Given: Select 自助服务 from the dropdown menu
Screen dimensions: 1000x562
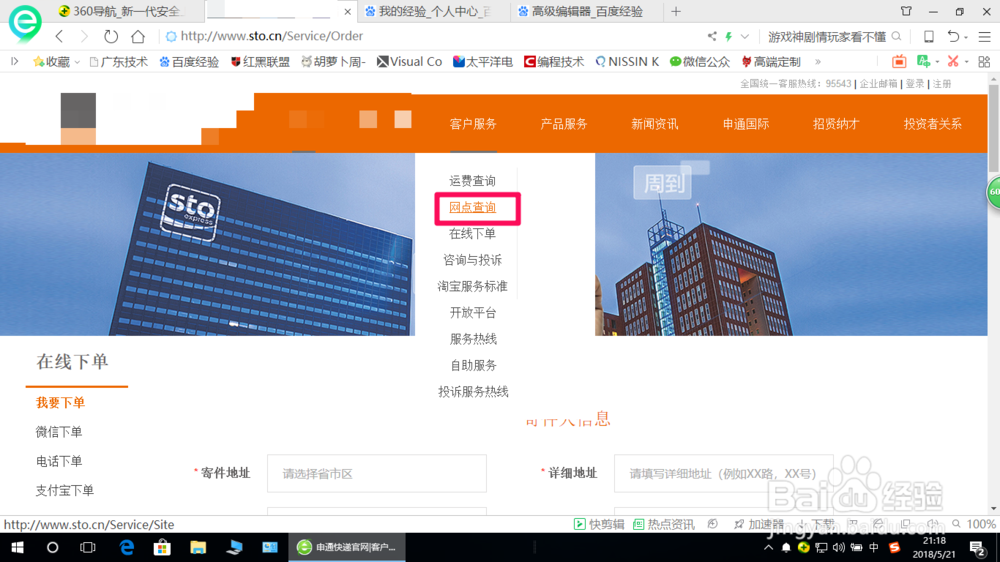Looking at the screenshot, I should pyautogui.click(x=473, y=365).
